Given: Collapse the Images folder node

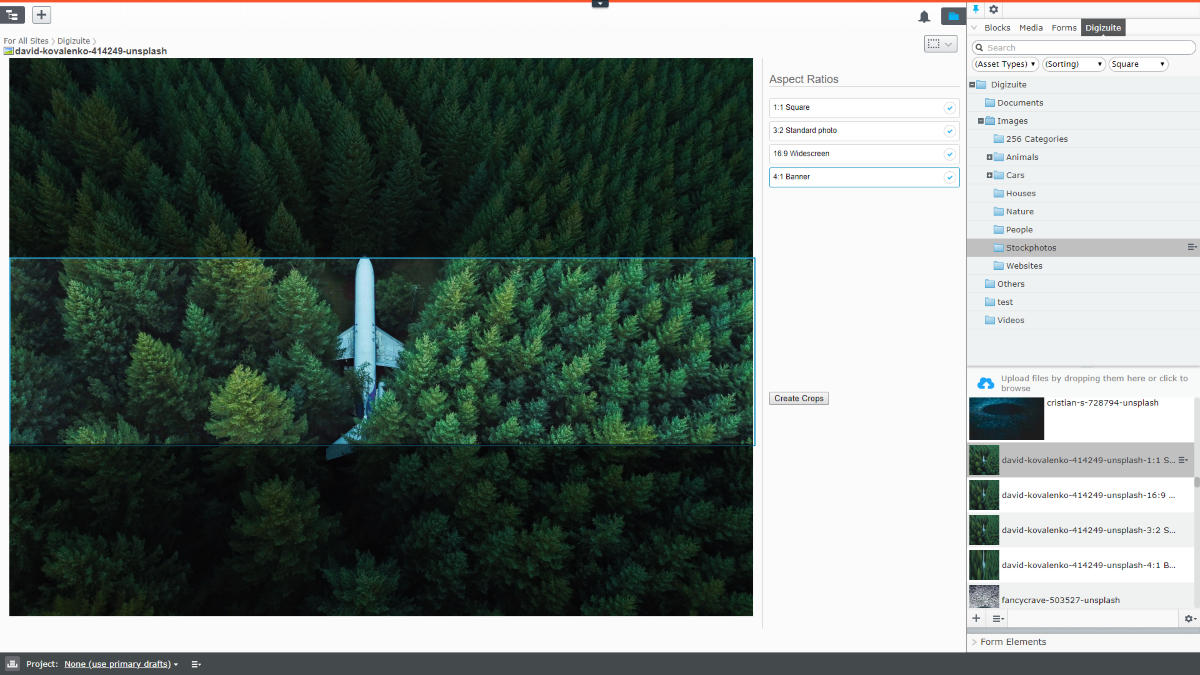Looking at the screenshot, I should [981, 121].
